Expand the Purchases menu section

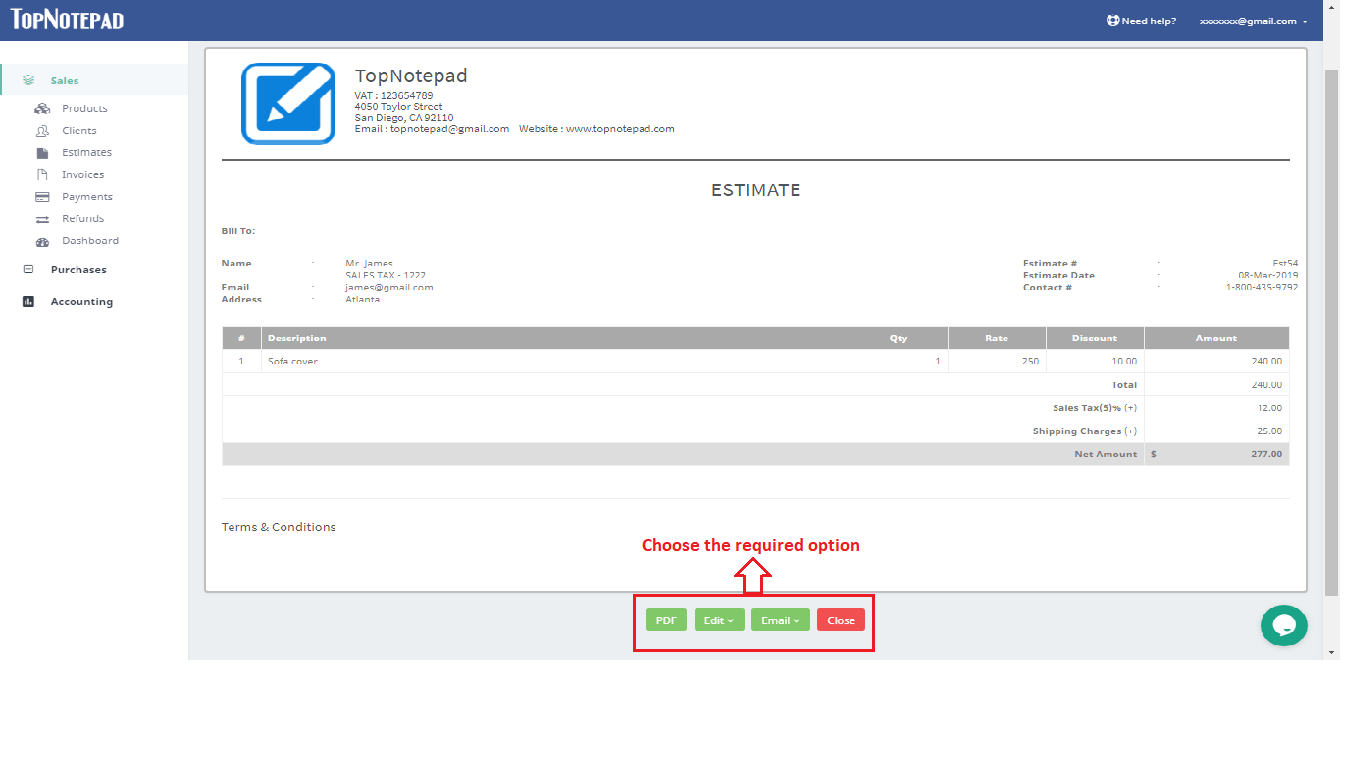(78, 269)
